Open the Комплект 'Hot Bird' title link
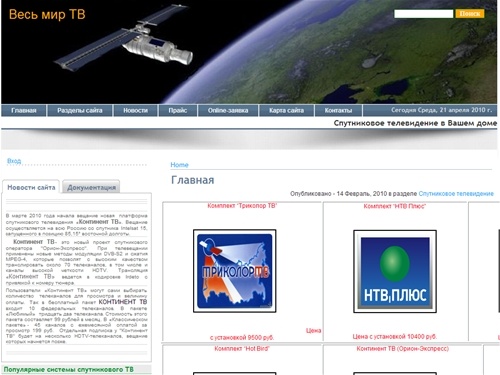 [242, 349]
